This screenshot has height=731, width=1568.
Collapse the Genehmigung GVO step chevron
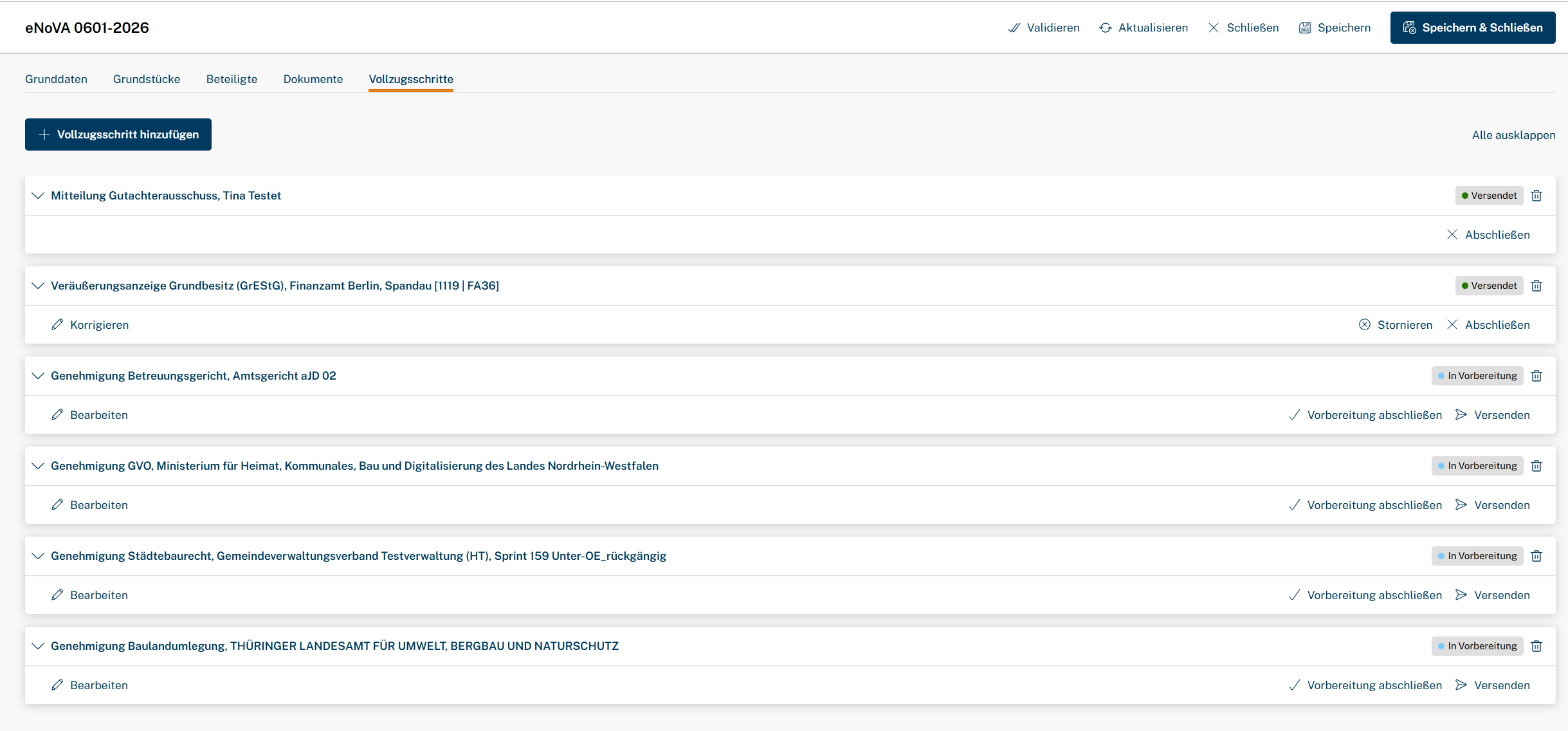(38, 466)
